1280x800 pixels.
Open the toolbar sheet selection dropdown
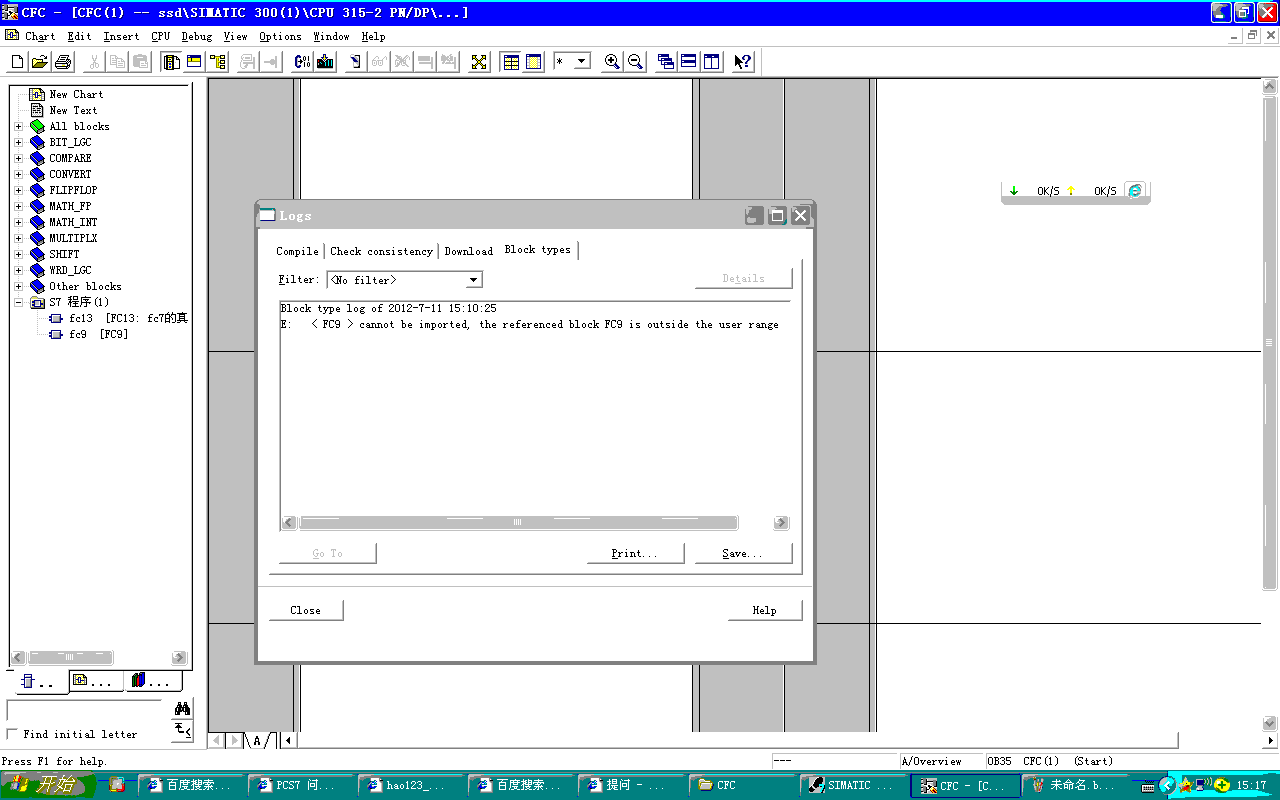point(581,62)
